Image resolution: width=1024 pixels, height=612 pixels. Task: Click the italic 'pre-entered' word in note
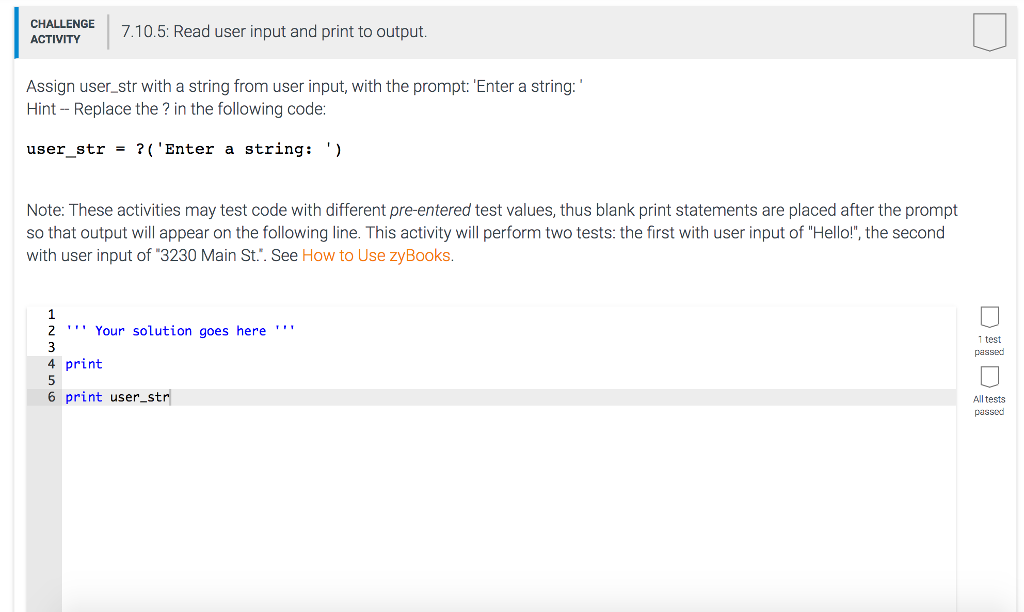coord(430,210)
